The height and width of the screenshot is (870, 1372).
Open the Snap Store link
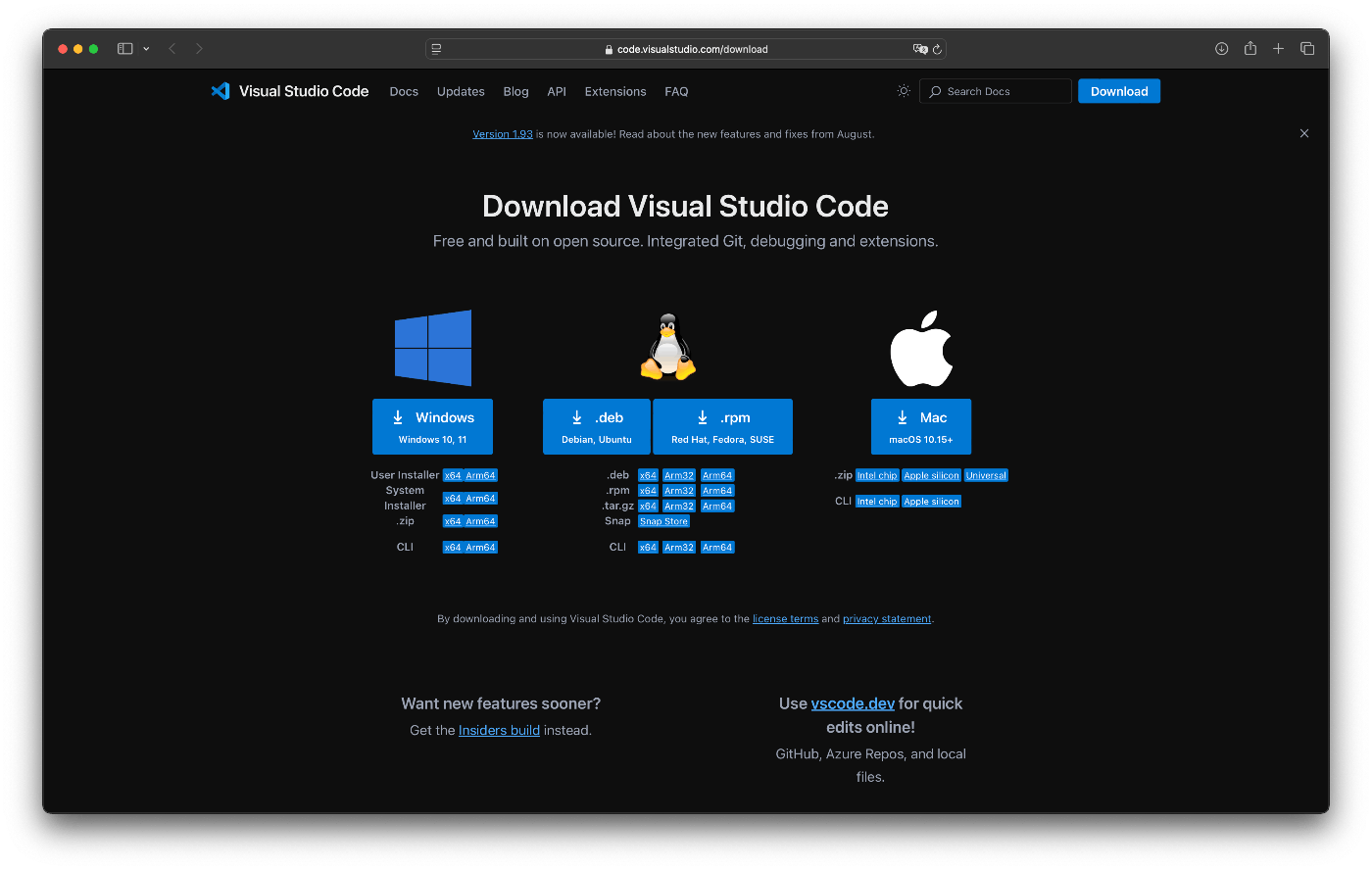663,522
